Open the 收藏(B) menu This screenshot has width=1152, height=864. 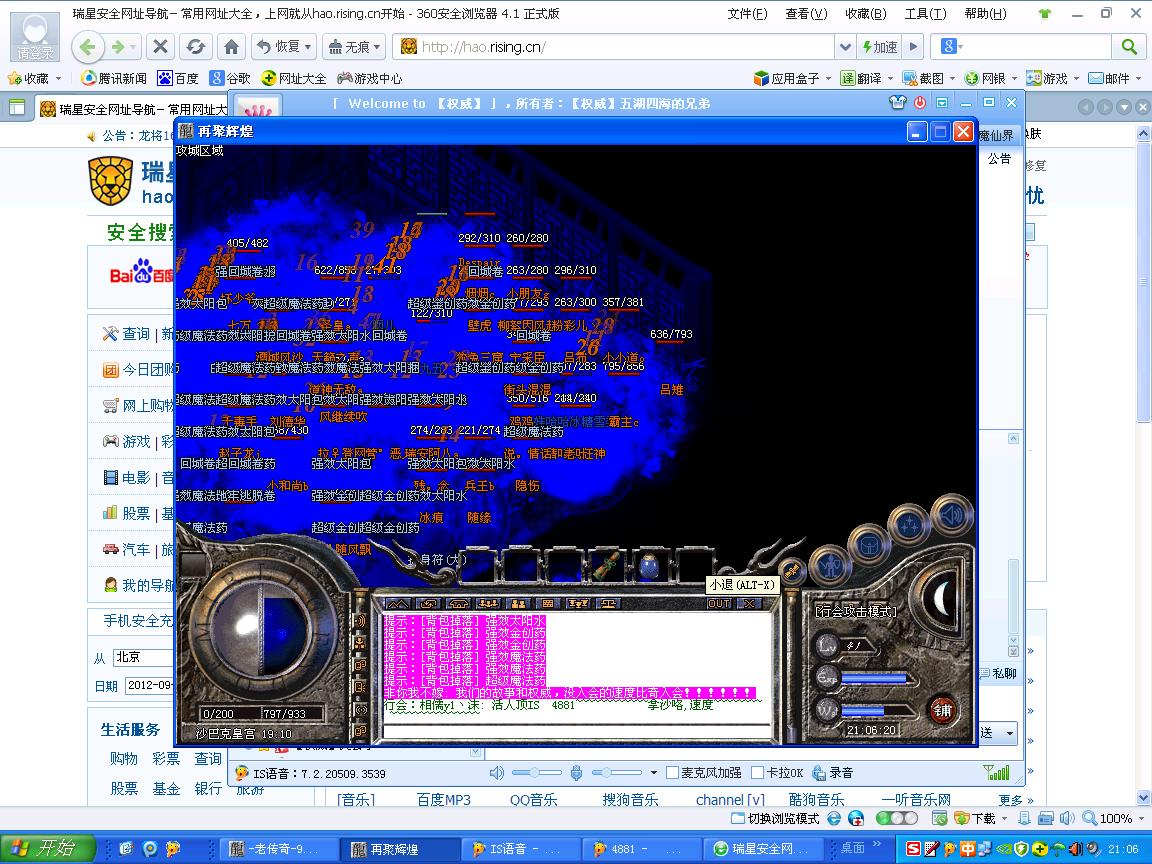(x=865, y=13)
